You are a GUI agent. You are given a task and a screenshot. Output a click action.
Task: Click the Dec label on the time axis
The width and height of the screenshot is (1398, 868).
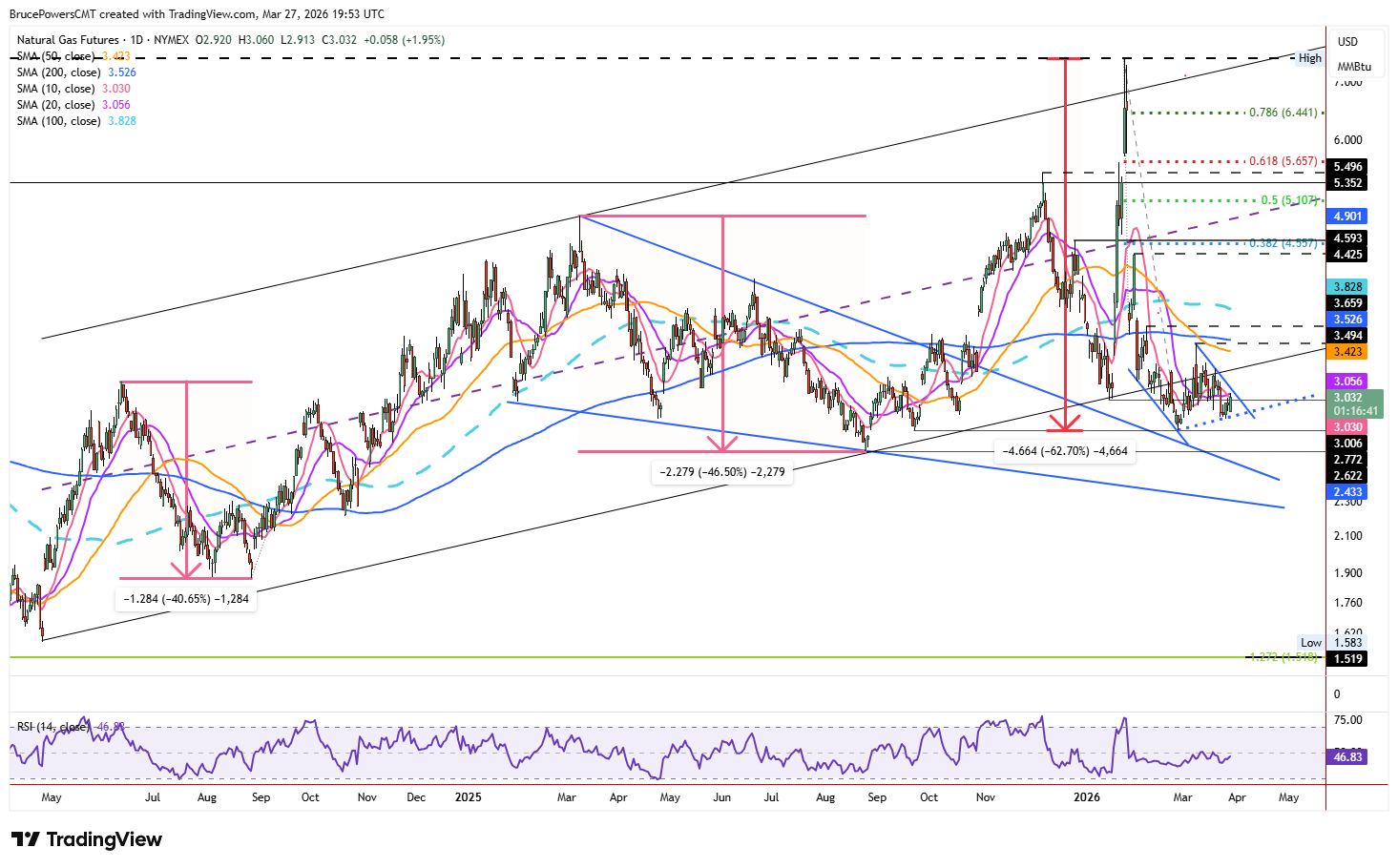pyautogui.click(x=415, y=797)
